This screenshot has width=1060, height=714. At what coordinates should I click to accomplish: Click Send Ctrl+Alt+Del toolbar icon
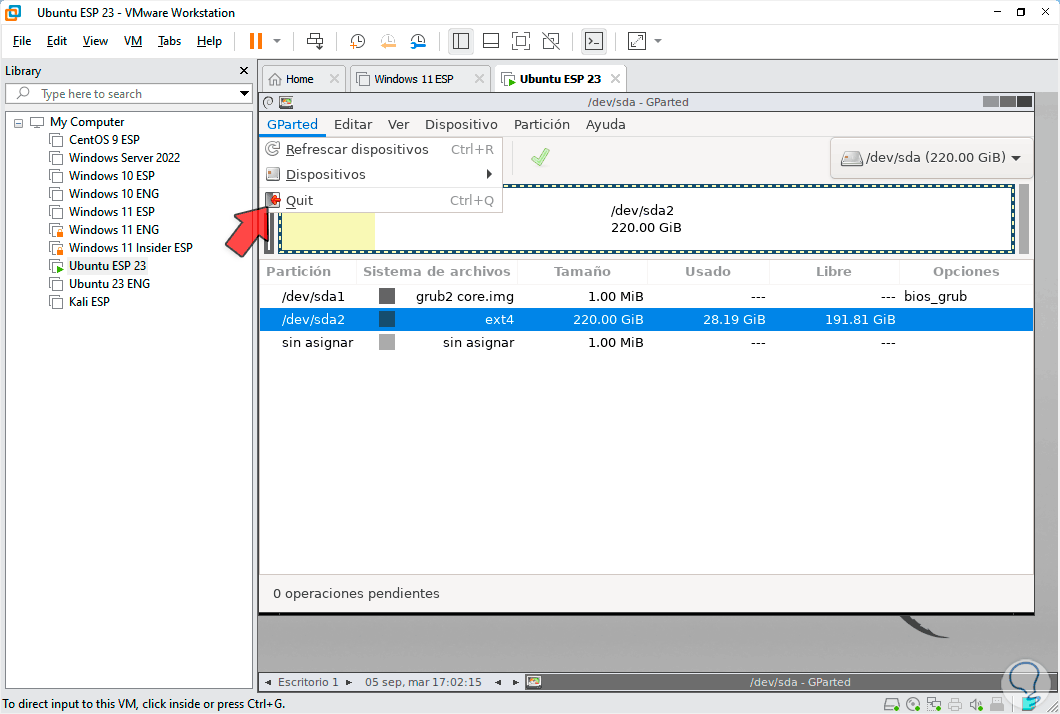(315, 41)
